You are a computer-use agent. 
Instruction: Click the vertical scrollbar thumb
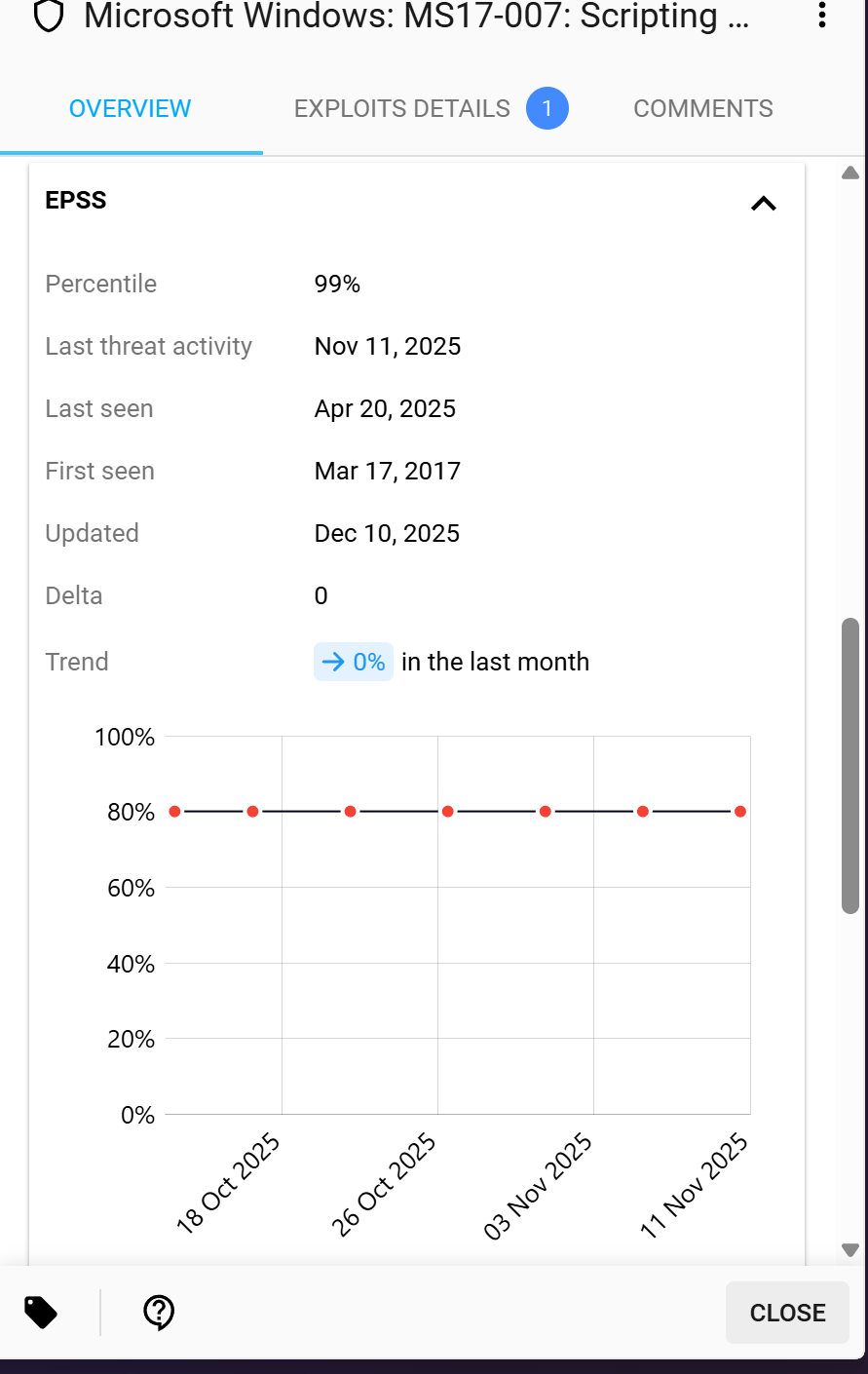click(x=850, y=765)
